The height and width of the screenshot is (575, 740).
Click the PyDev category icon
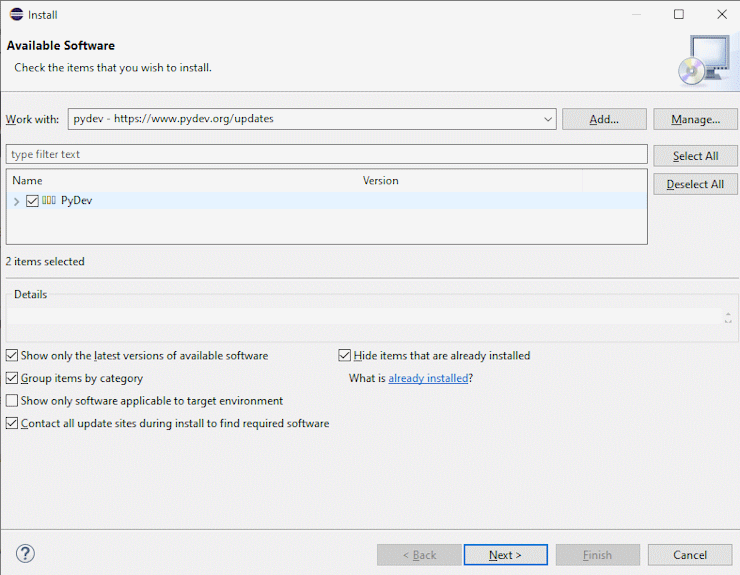pos(49,200)
